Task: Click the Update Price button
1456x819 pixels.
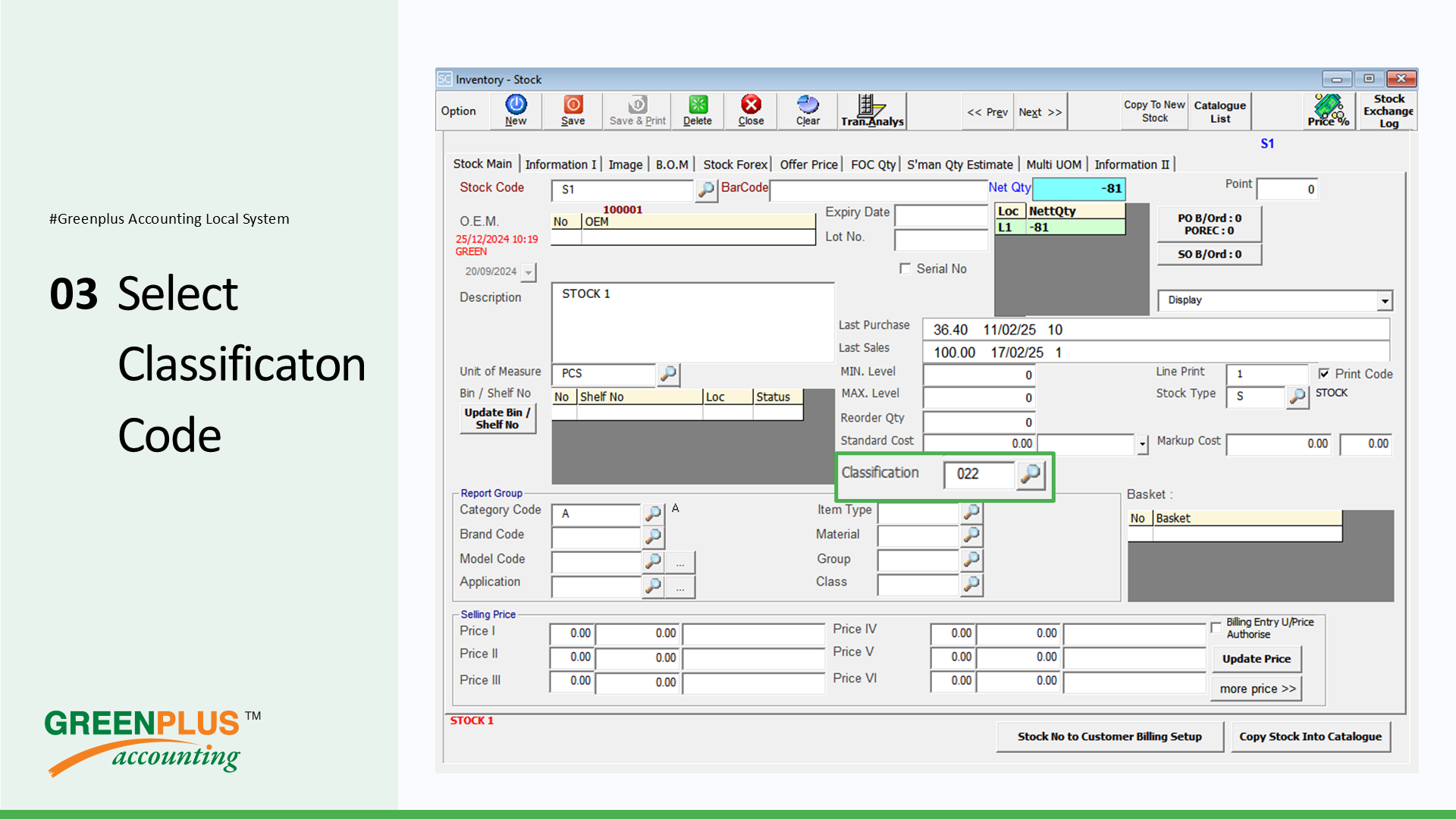Action: click(1256, 659)
